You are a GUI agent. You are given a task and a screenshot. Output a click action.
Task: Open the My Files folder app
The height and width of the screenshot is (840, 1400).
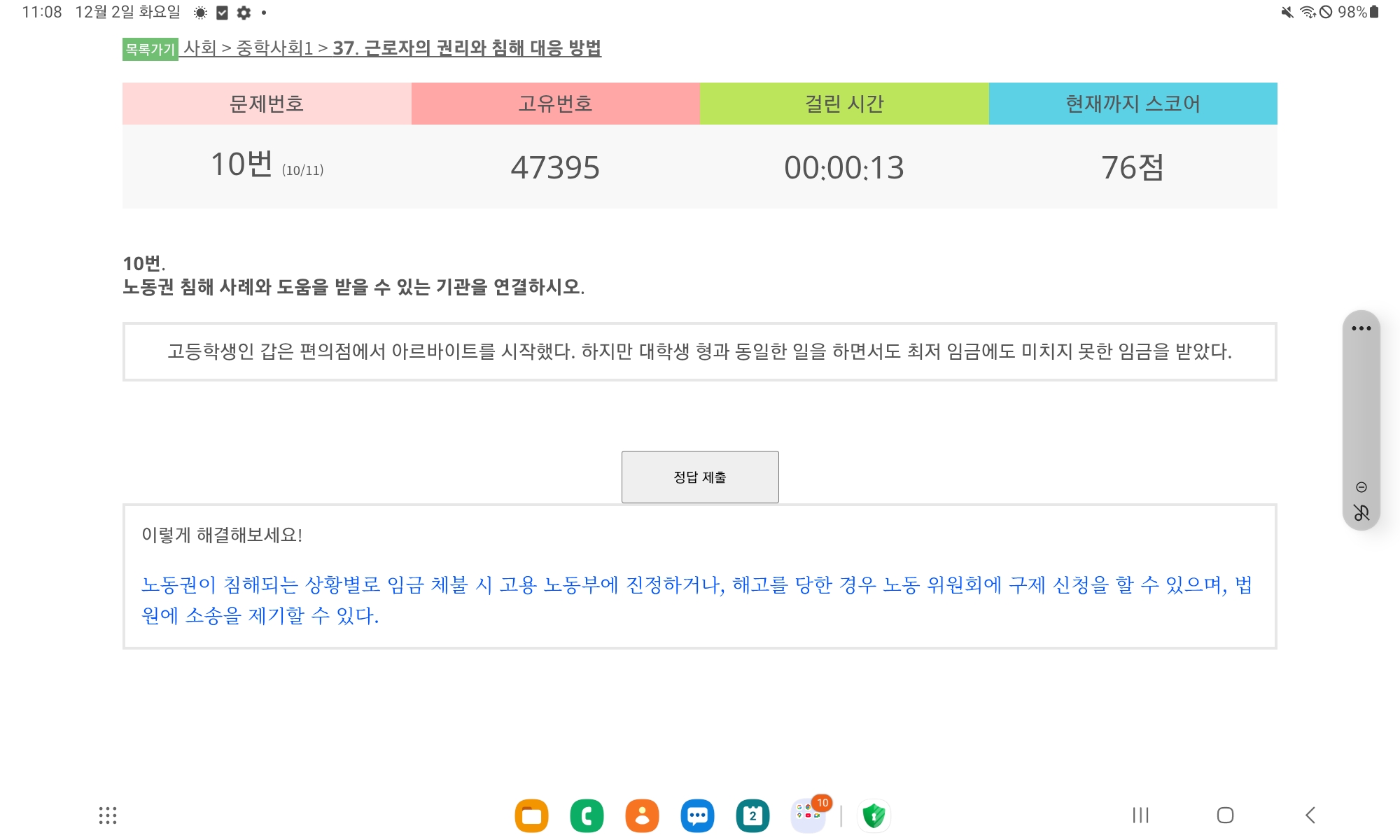[531, 815]
